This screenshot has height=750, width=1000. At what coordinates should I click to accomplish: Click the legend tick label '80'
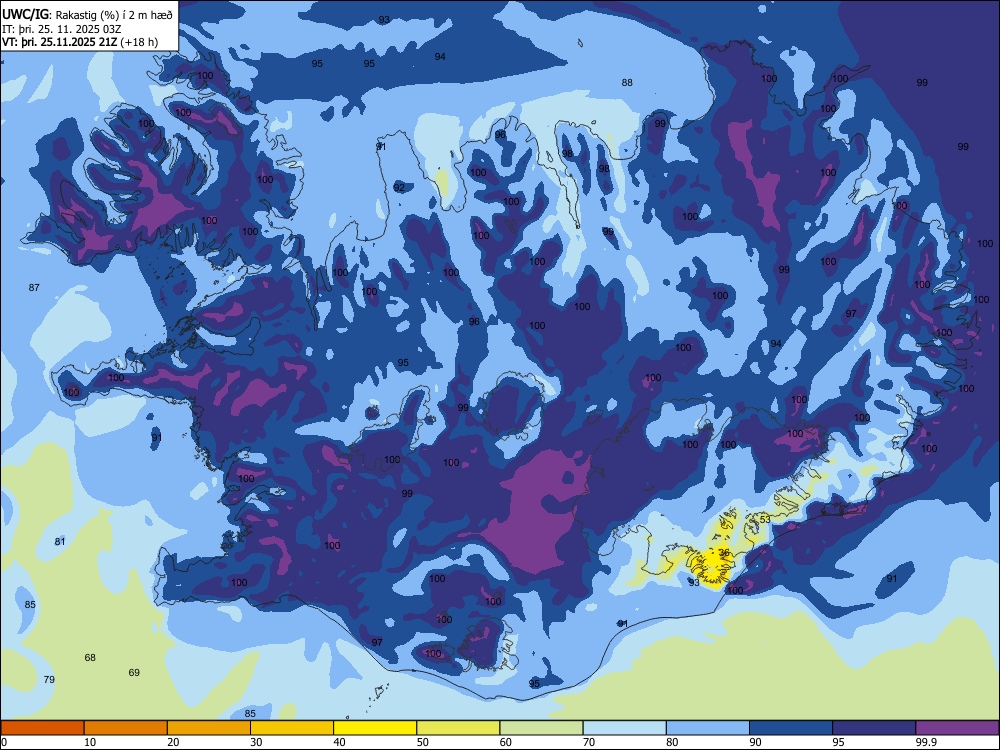pos(672,742)
